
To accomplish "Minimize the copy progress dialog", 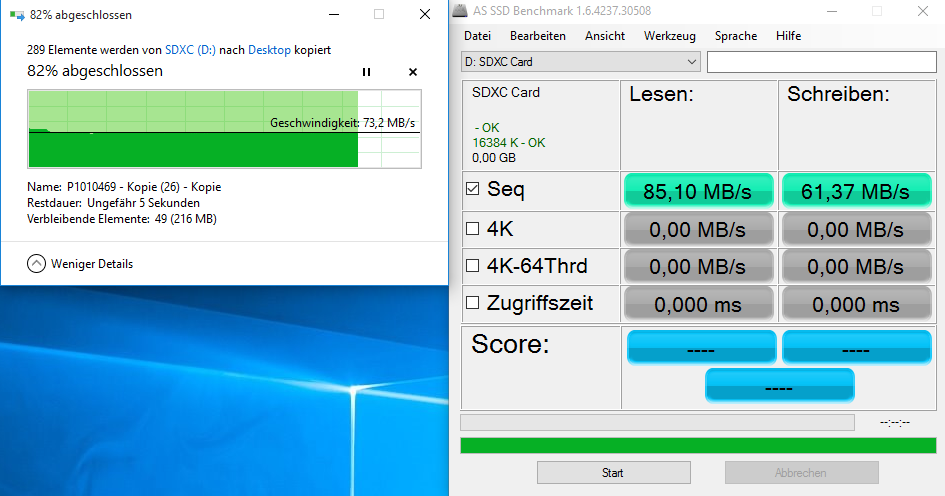I will point(334,14).
